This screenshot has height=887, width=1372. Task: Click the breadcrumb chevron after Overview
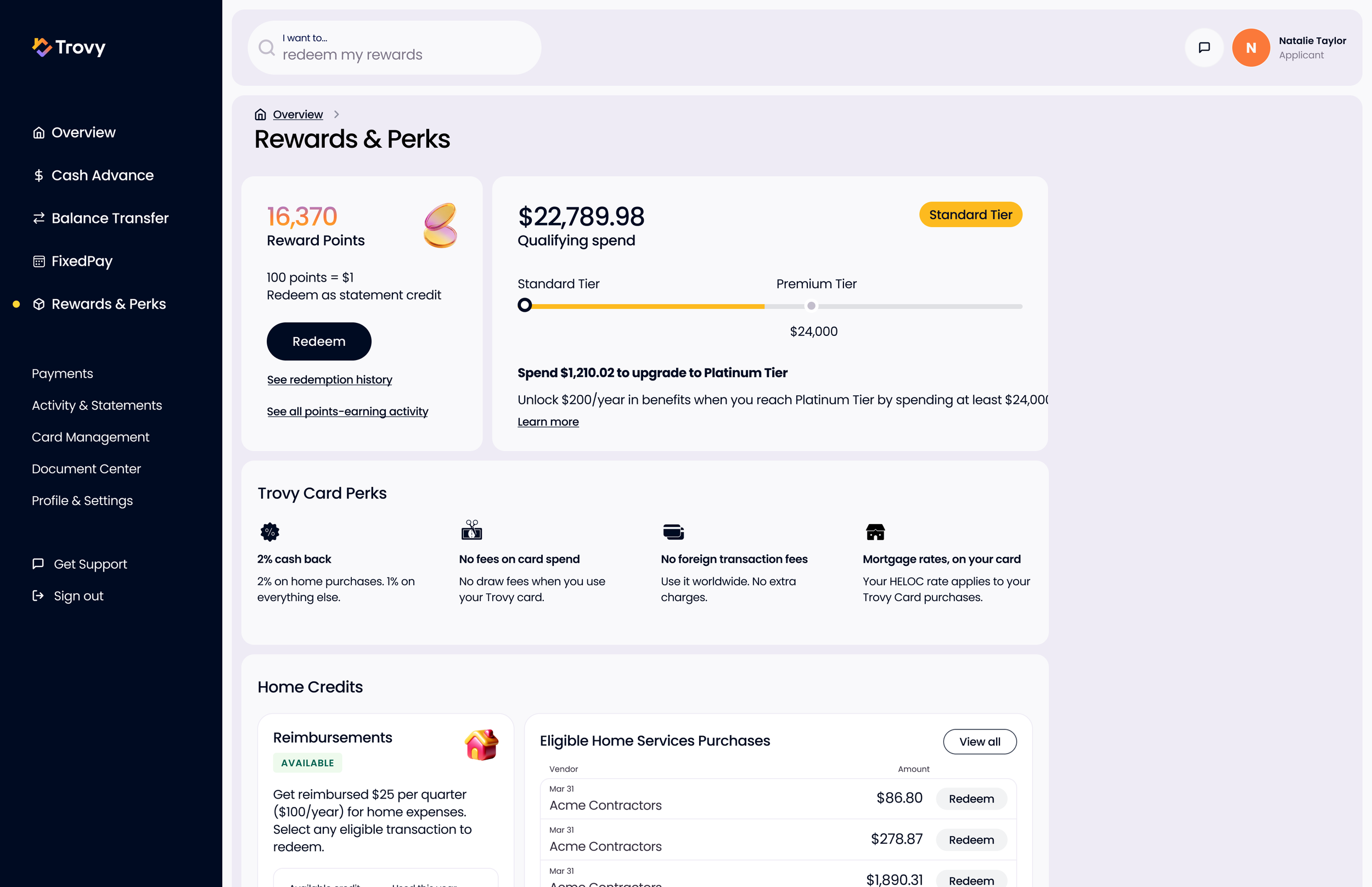(336, 114)
